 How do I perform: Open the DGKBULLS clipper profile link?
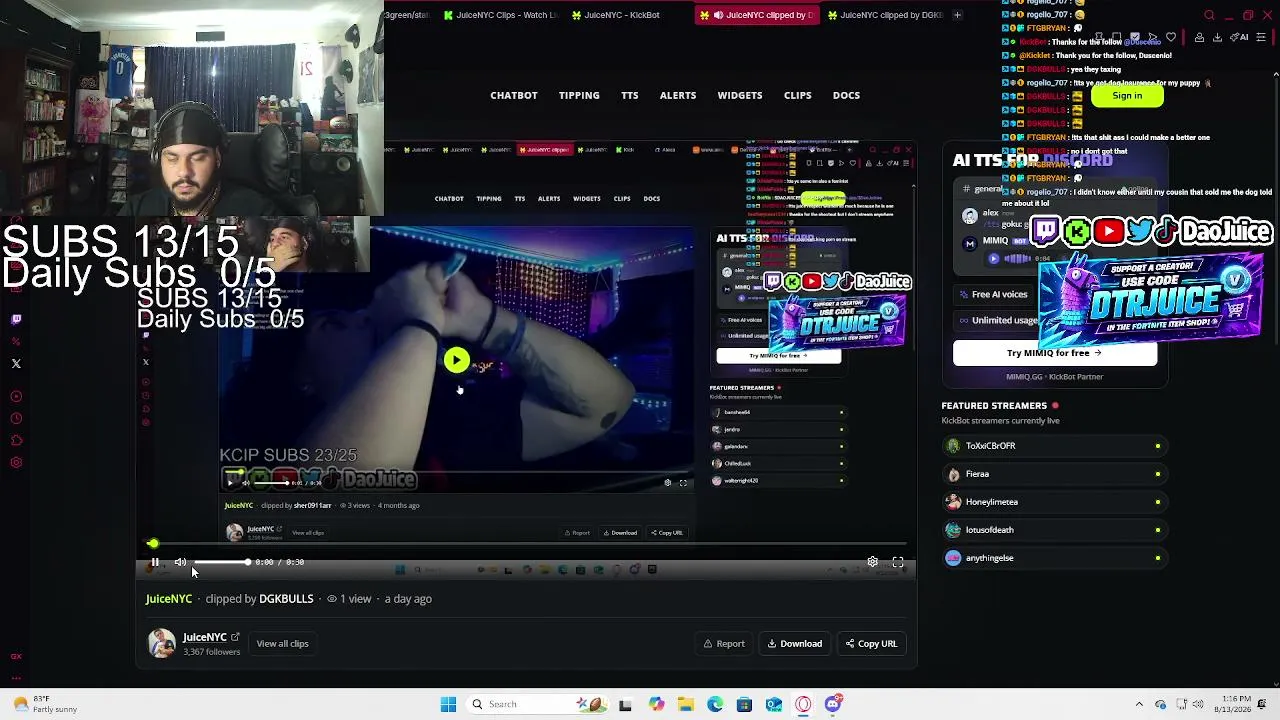tap(286, 599)
